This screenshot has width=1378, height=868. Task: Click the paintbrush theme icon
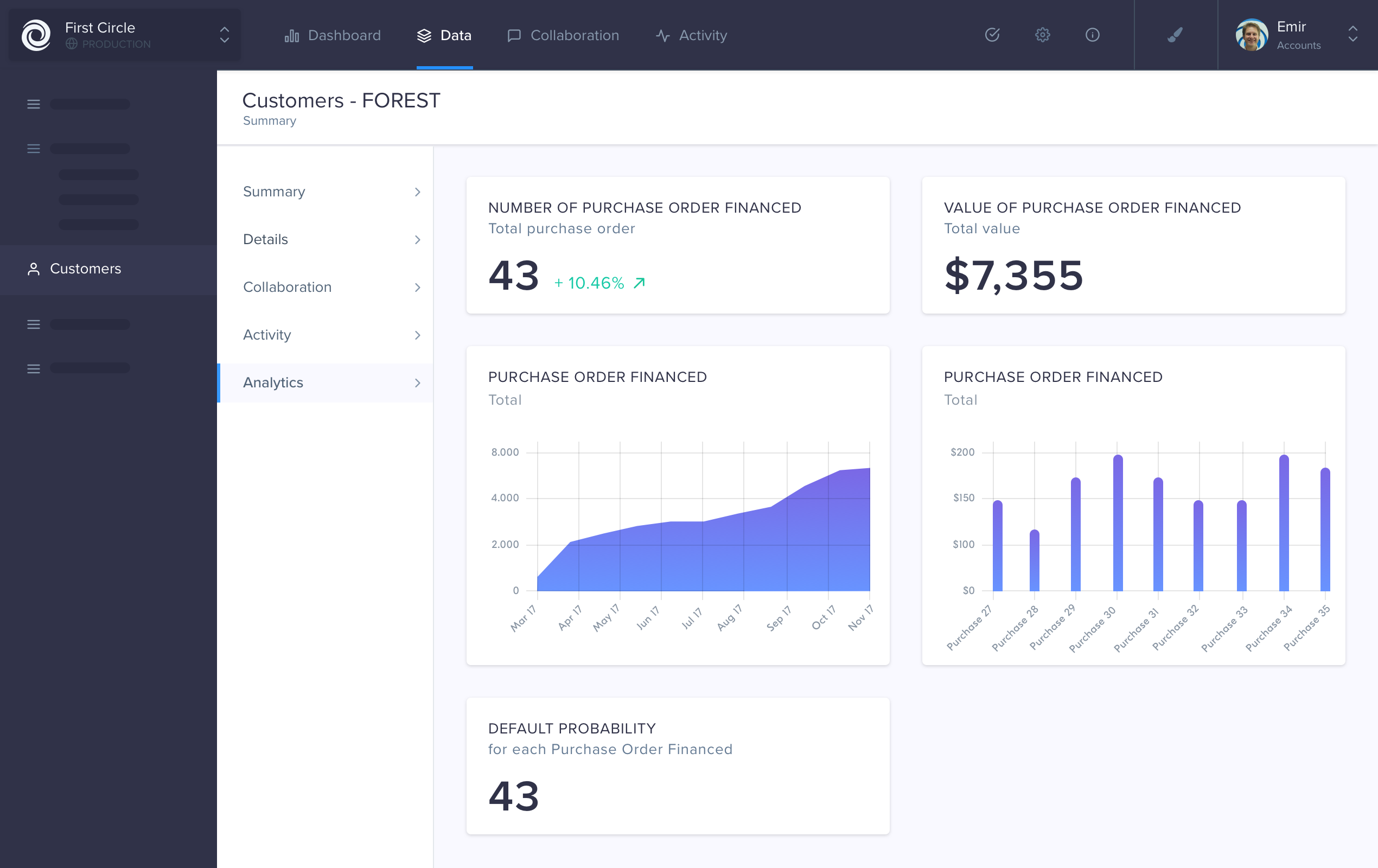click(x=1175, y=35)
